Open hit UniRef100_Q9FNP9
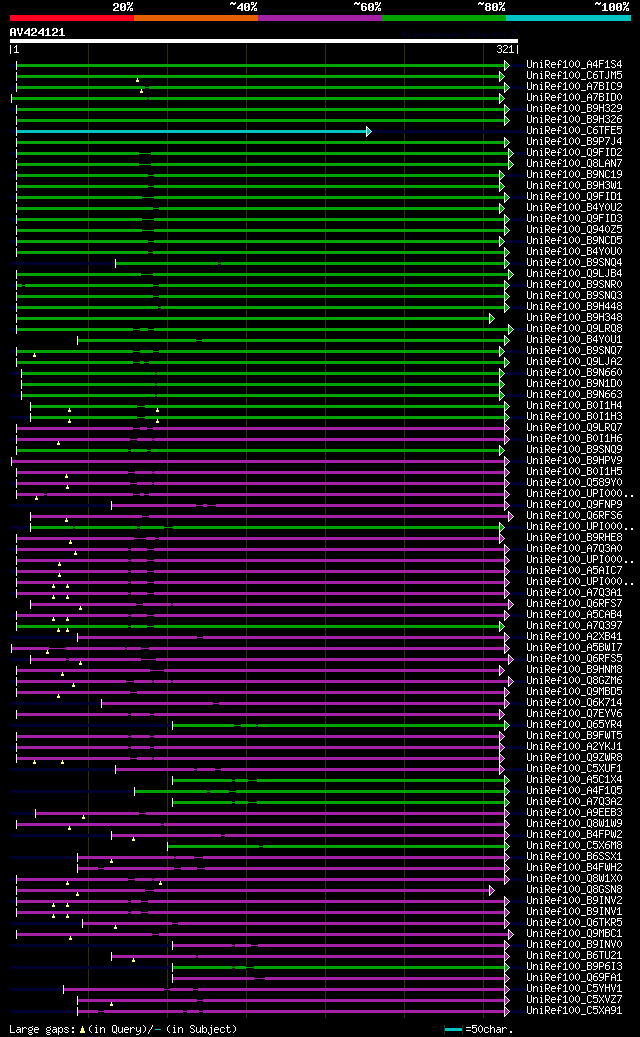 coord(574,505)
